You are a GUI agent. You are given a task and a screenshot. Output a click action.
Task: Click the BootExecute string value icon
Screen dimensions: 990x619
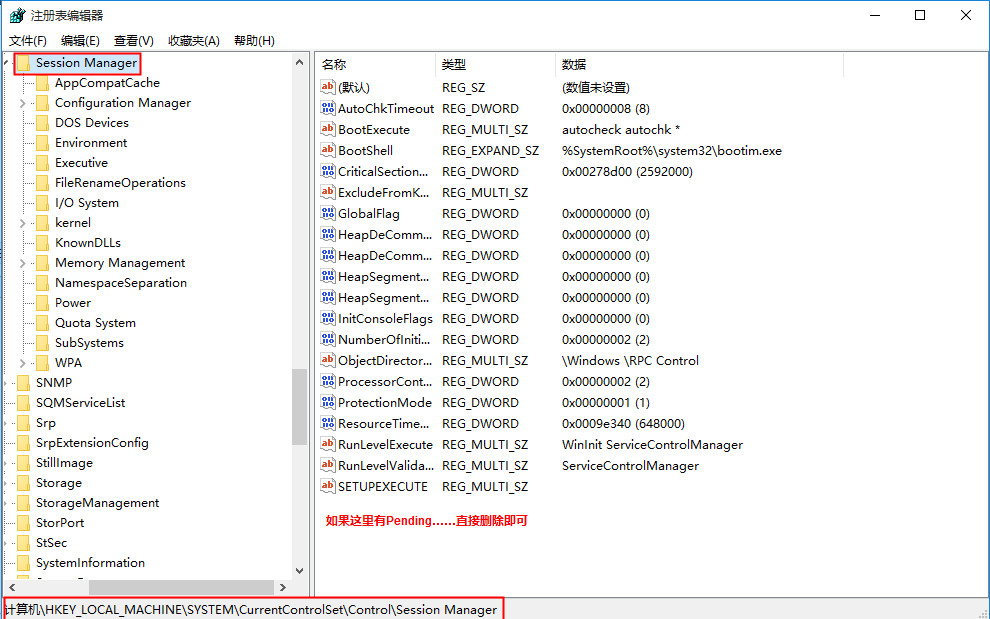[328, 129]
